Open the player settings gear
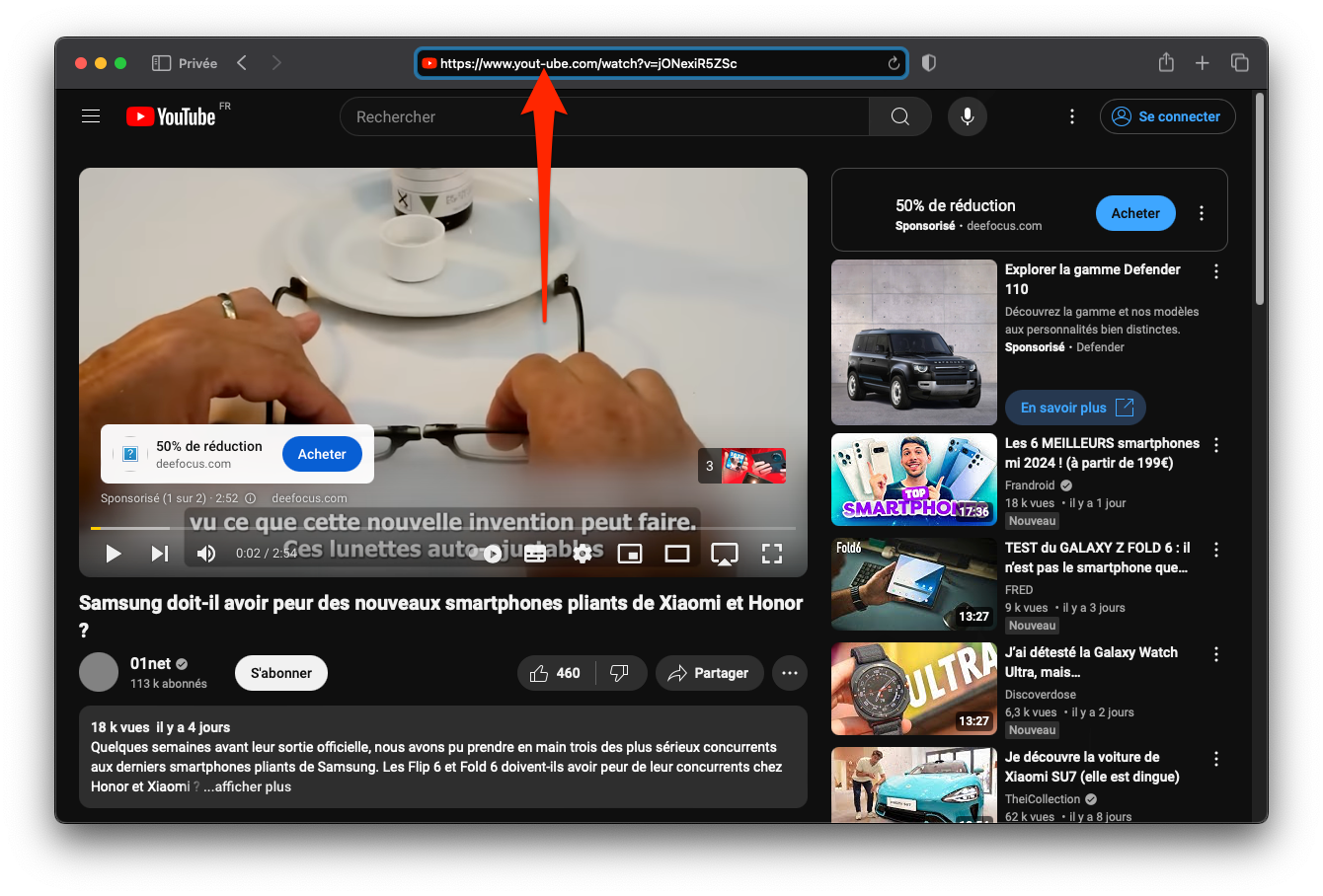This screenshot has height=896, width=1323. [x=583, y=554]
